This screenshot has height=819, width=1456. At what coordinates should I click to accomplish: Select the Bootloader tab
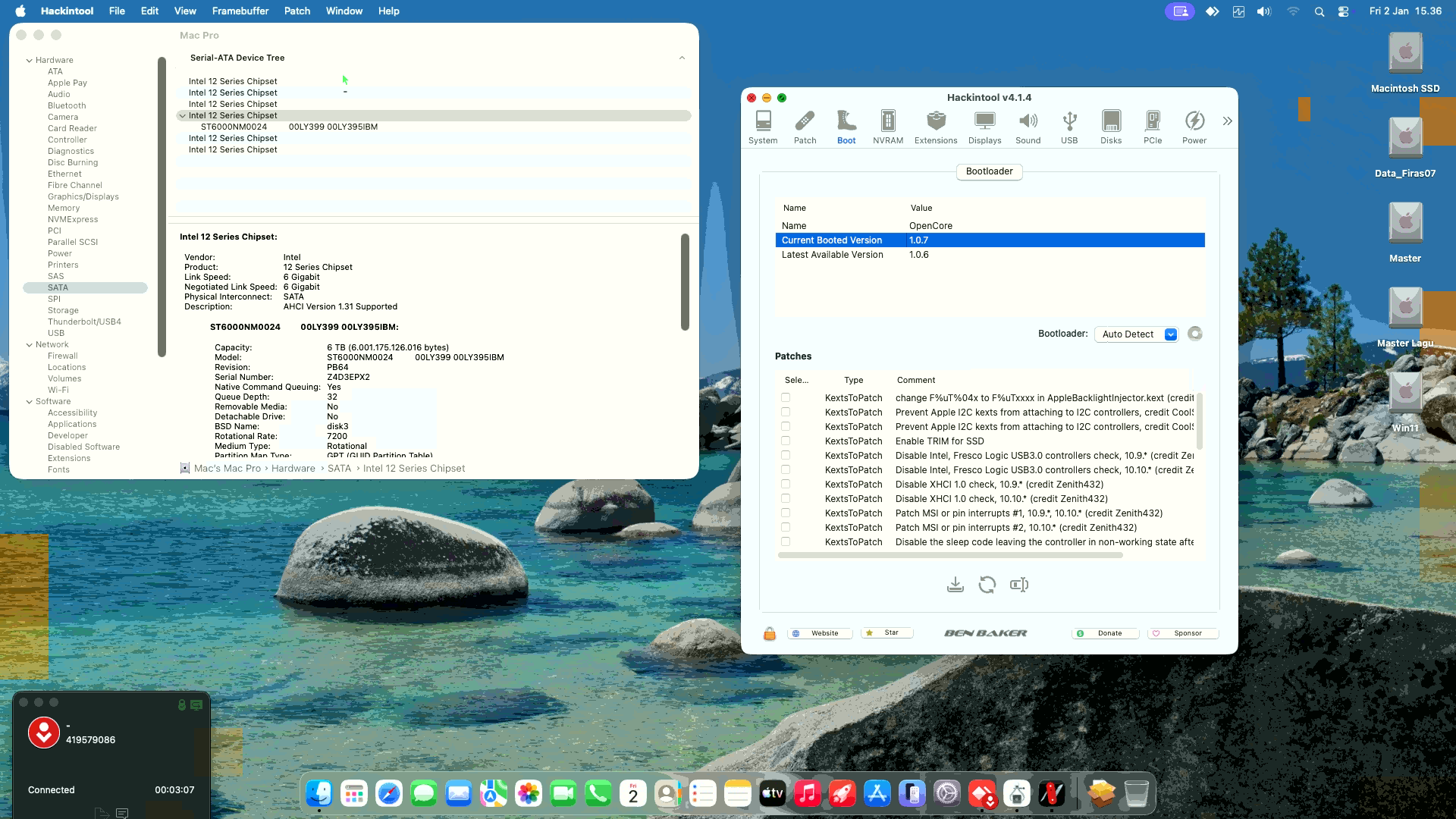[990, 171]
